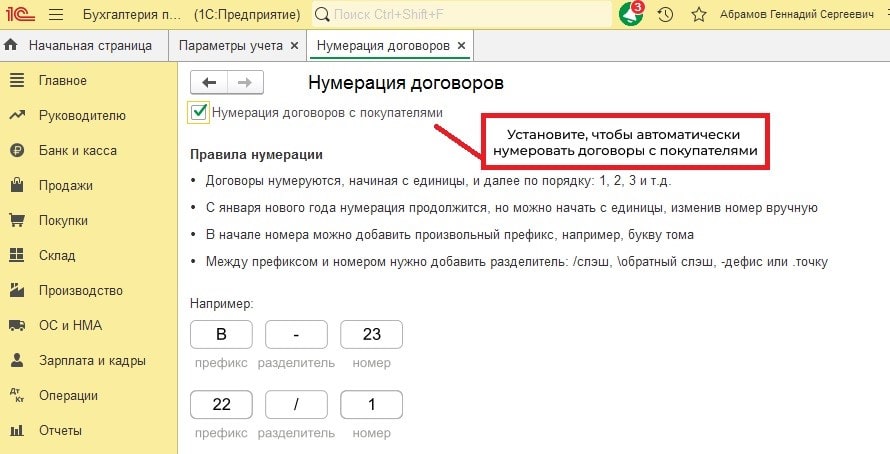This screenshot has width=890, height=454.
Task: Open the Склад section in sidebar
Action: pyautogui.click(x=56, y=255)
